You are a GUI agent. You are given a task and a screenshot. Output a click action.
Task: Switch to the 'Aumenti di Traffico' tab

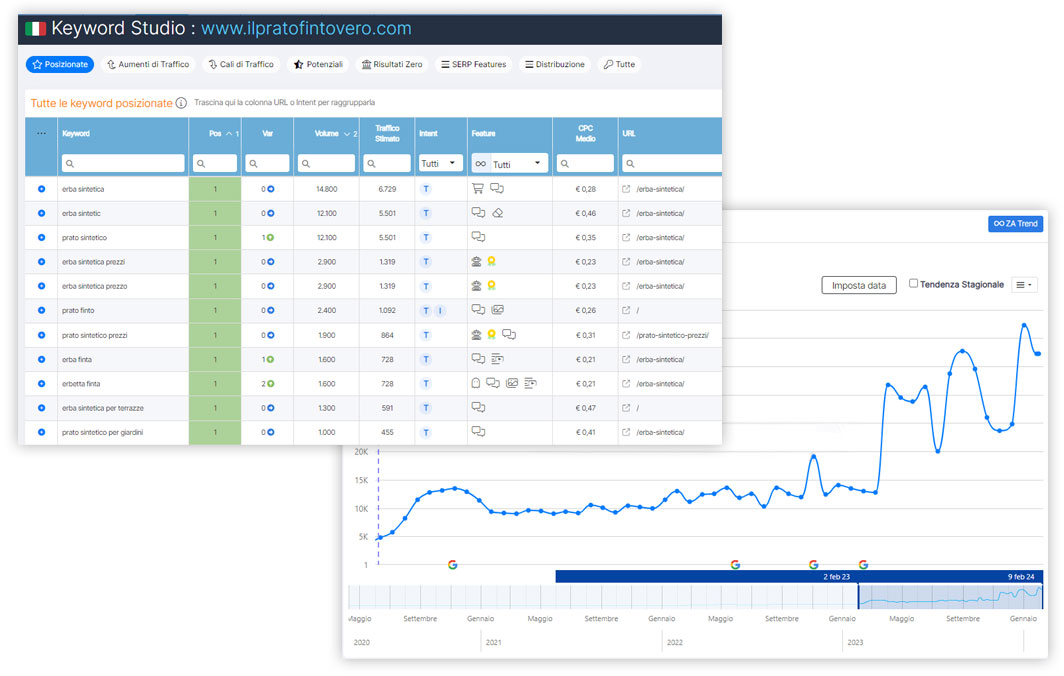tap(147, 65)
